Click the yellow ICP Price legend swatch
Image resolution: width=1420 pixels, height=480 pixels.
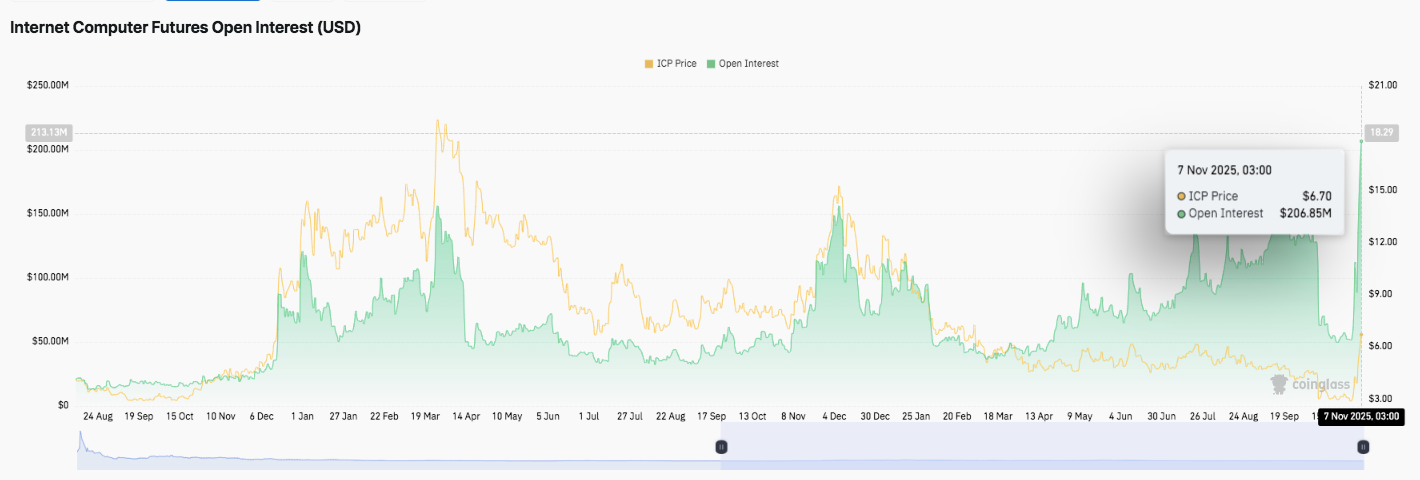pos(648,63)
